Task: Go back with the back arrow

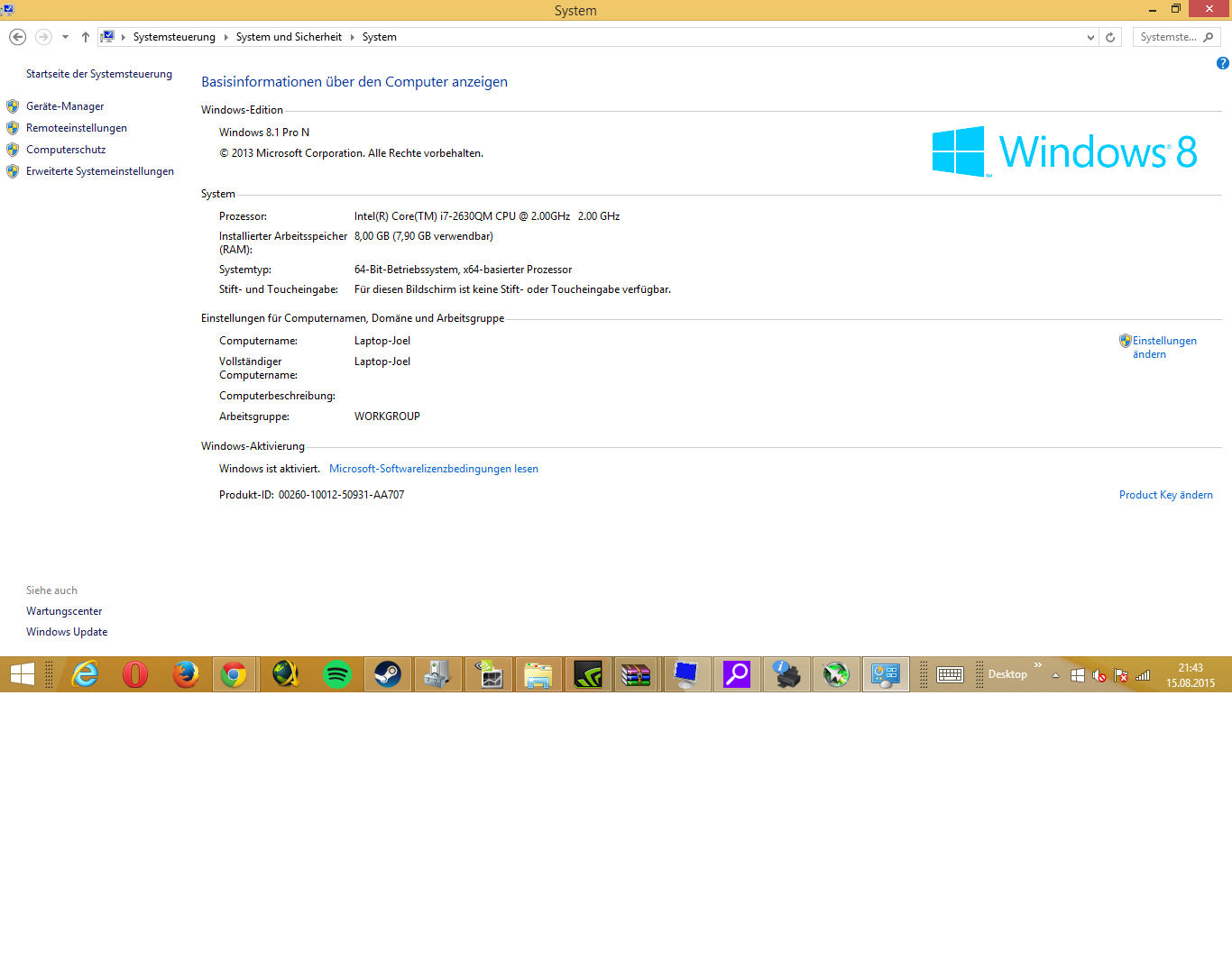Action: point(17,37)
